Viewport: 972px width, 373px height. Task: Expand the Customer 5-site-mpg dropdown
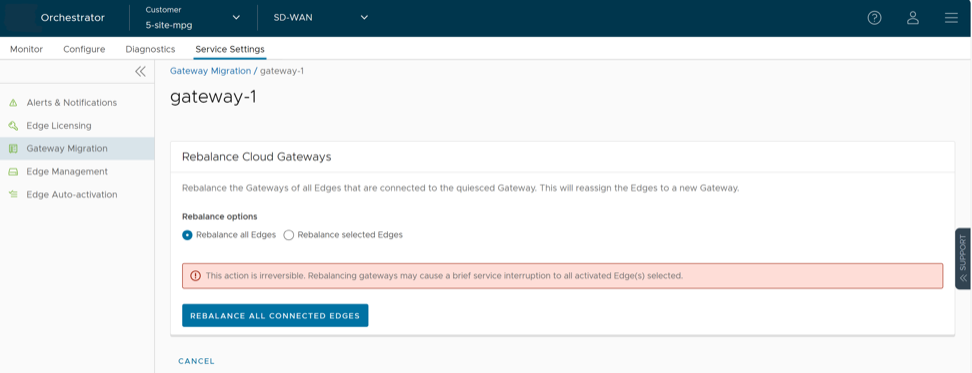pos(193,18)
